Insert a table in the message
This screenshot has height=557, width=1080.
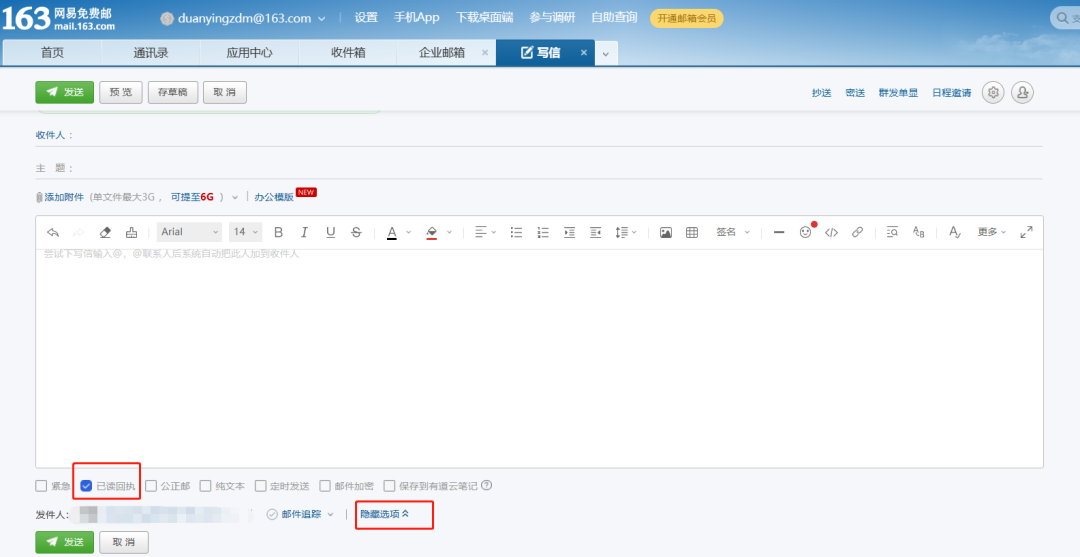pos(692,232)
